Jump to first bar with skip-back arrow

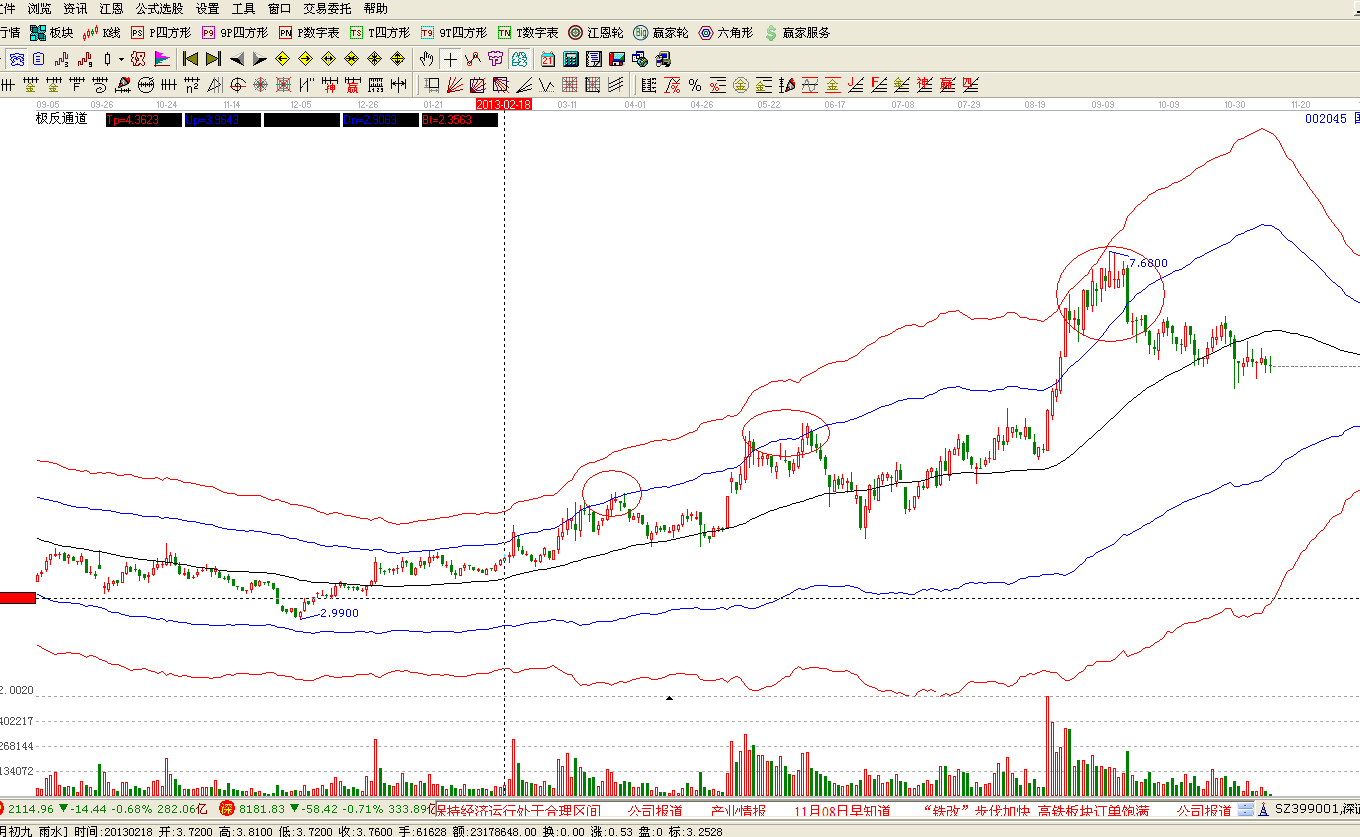190,59
